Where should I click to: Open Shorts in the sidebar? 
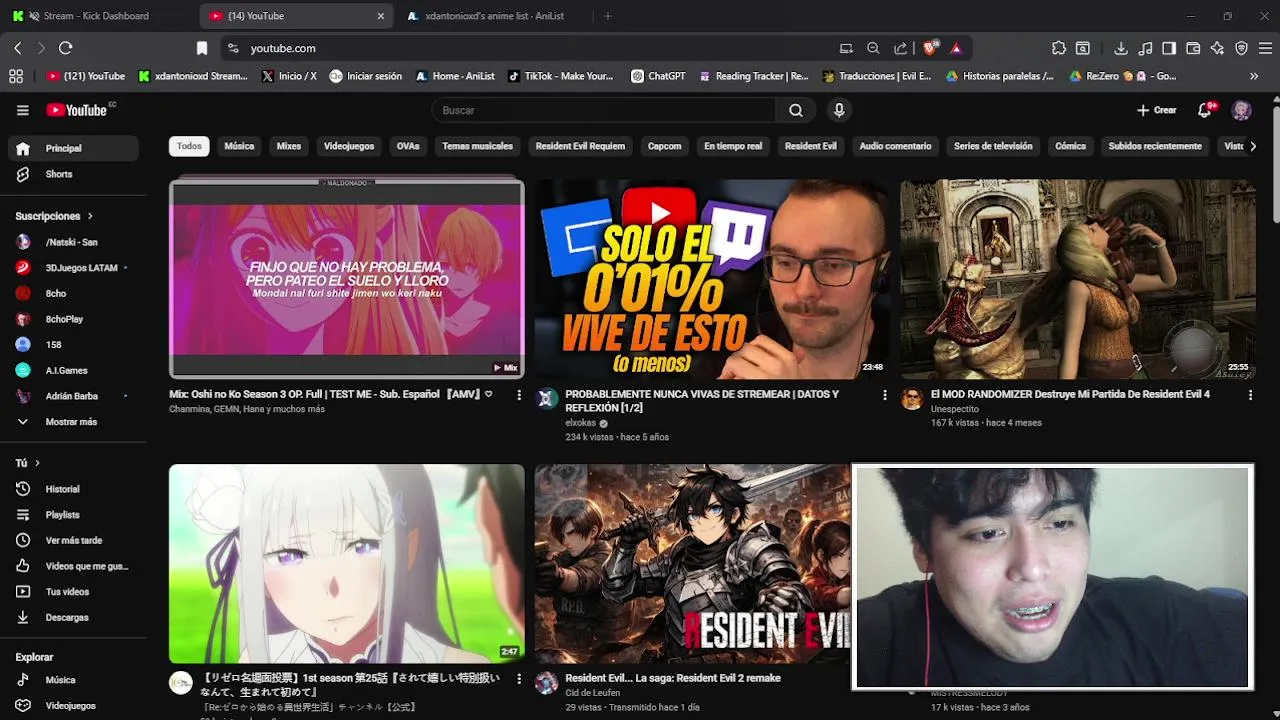tap(73, 174)
